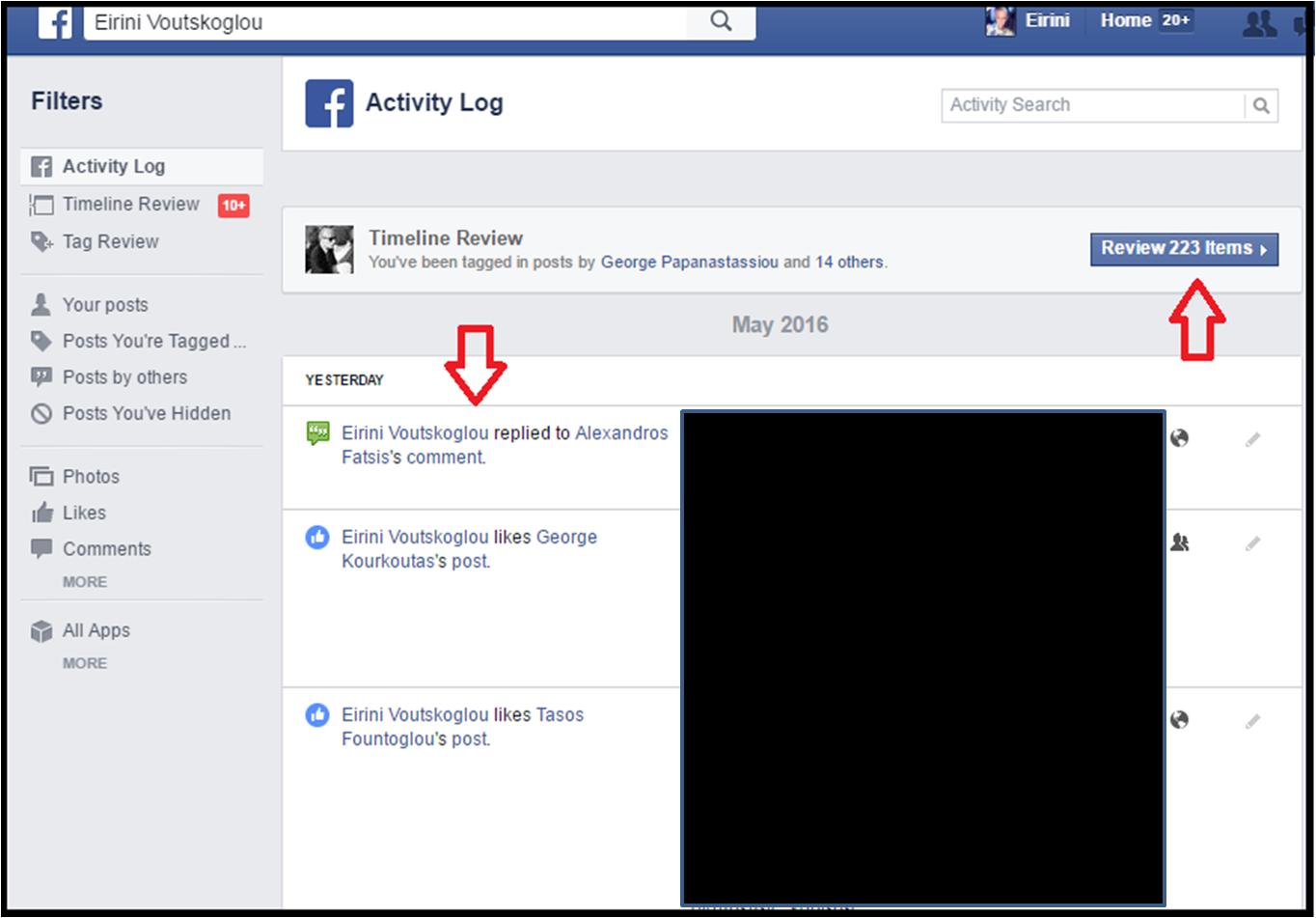Click the Your posts person icon
This screenshot has height=918, width=1316.
click(41, 305)
